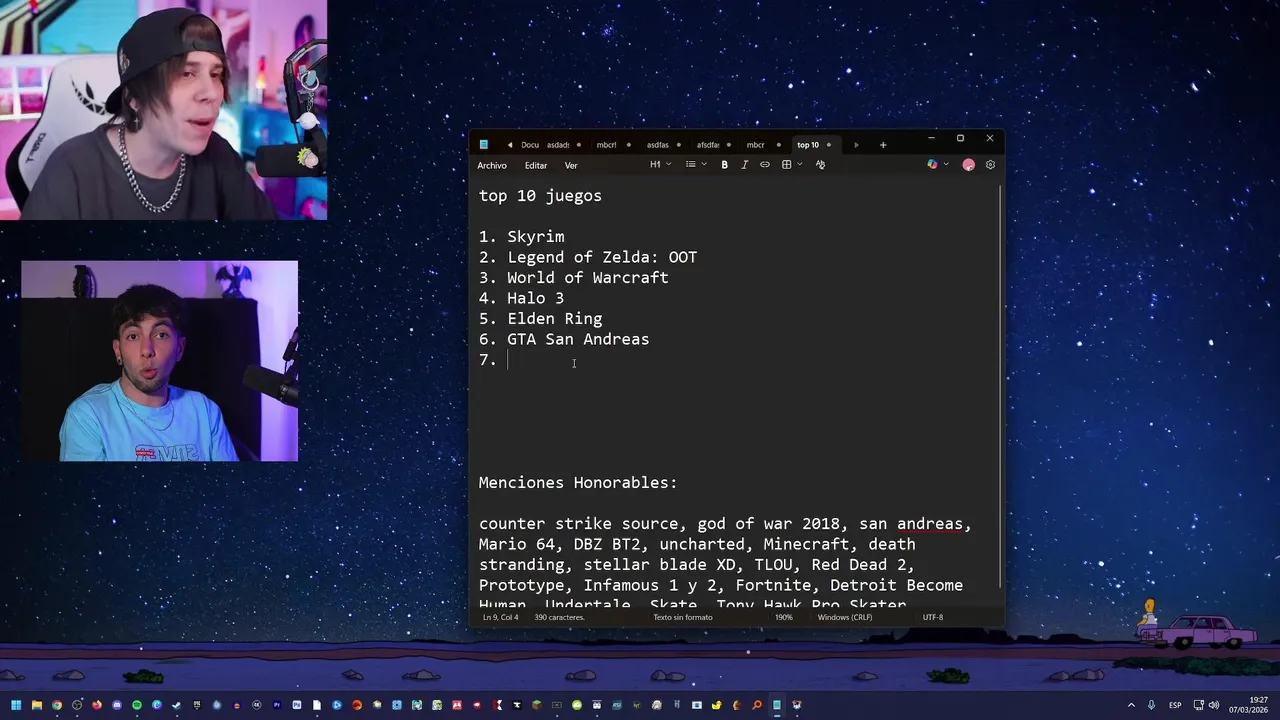1280x720 pixels.
Task: Open Notepad settings gear
Action: tap(990, 165)
